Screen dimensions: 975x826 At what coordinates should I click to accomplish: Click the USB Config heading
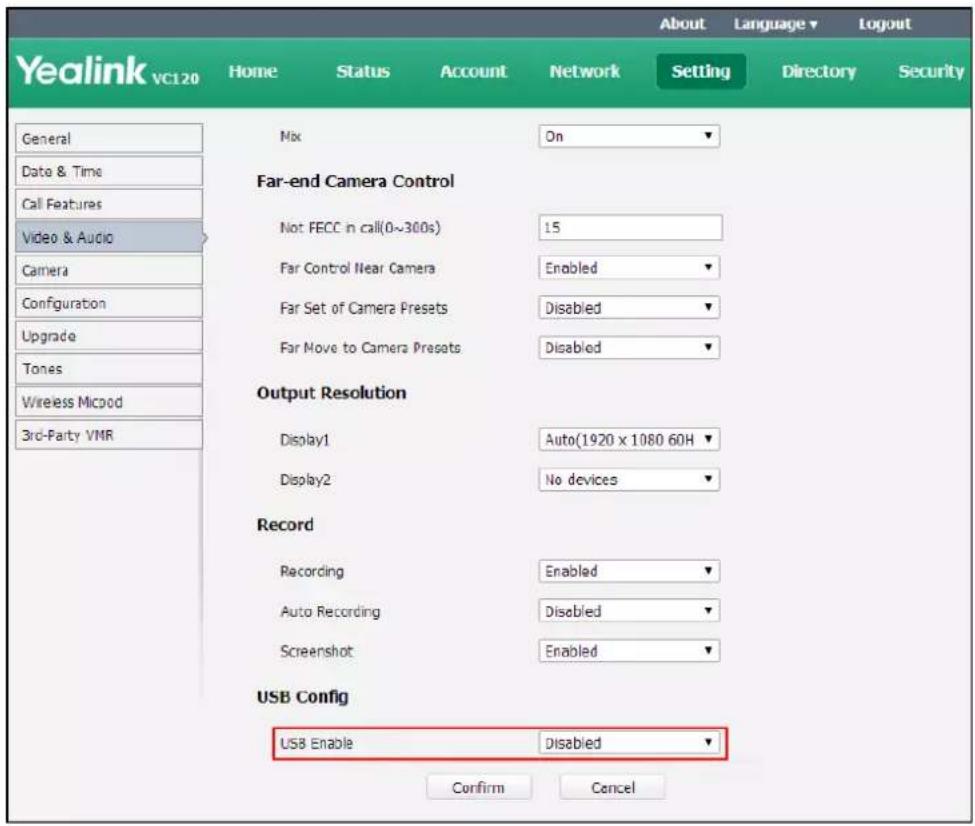tap(302, 697)
